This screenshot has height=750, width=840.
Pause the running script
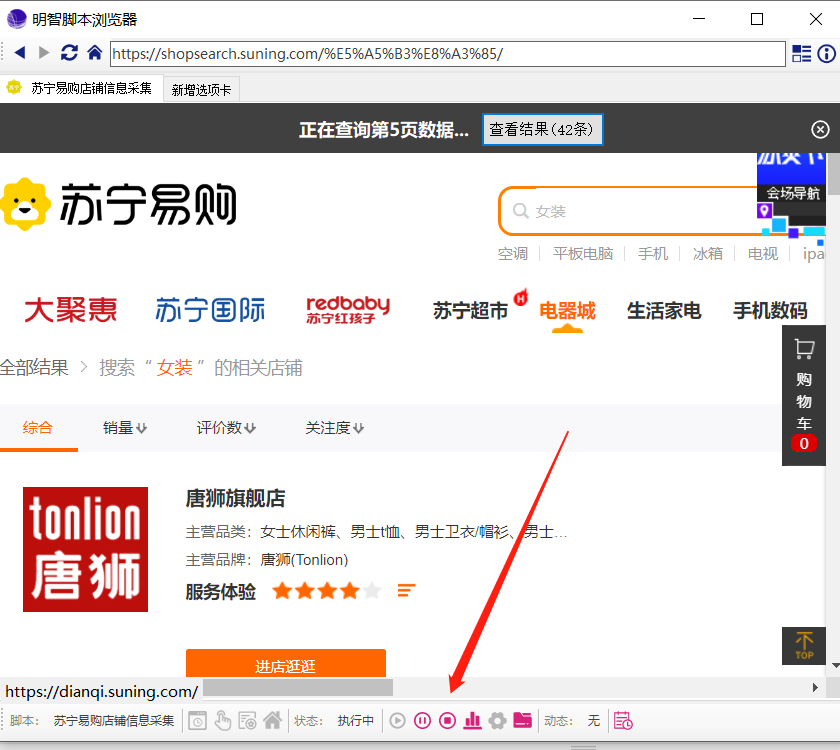[422, 721]
